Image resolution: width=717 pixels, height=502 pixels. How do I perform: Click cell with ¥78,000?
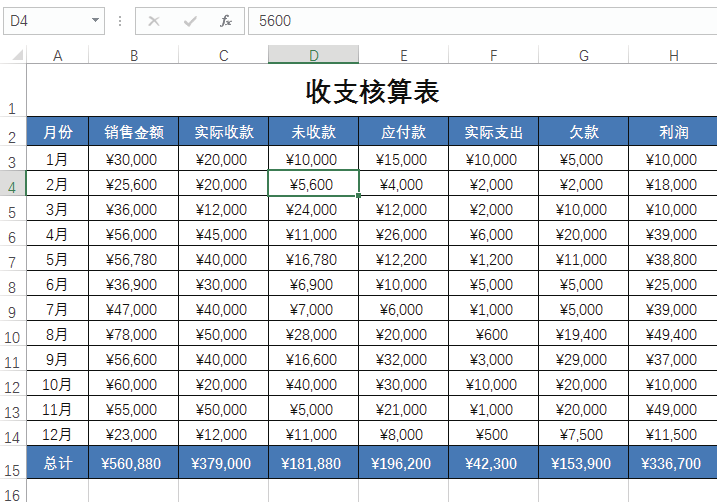(134, 334)
